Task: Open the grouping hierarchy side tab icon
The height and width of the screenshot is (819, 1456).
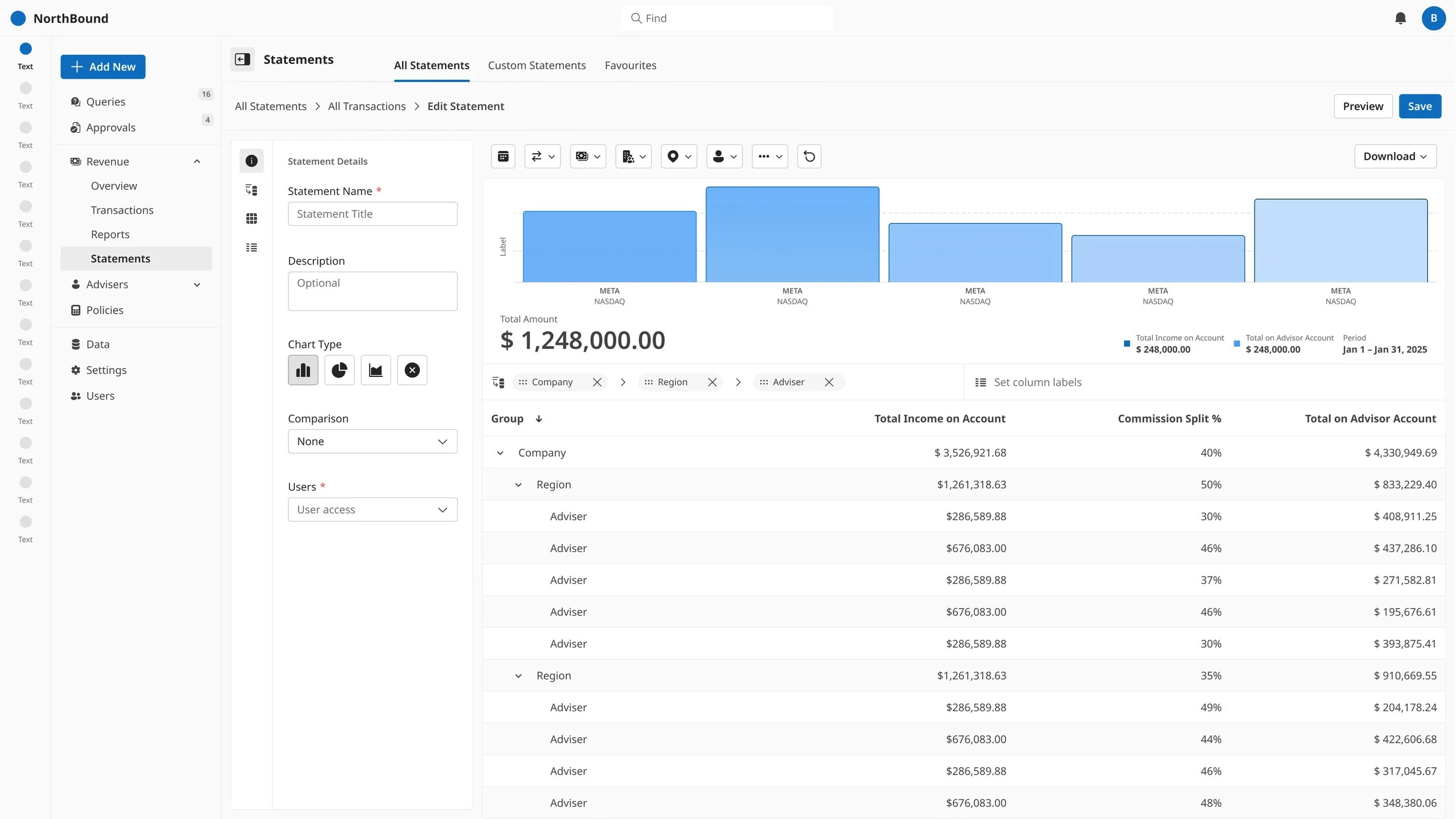Action: point(252,190)
